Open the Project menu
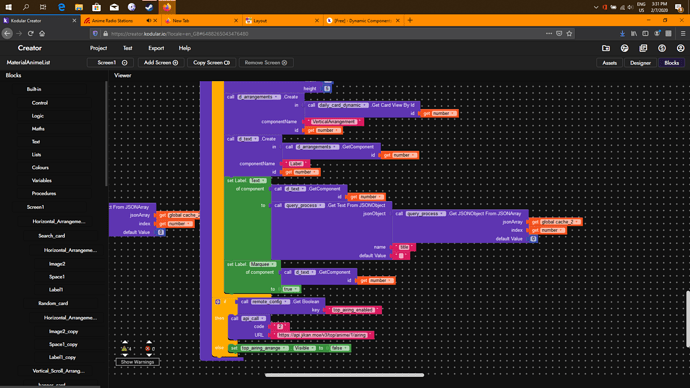 click(99, 48)
